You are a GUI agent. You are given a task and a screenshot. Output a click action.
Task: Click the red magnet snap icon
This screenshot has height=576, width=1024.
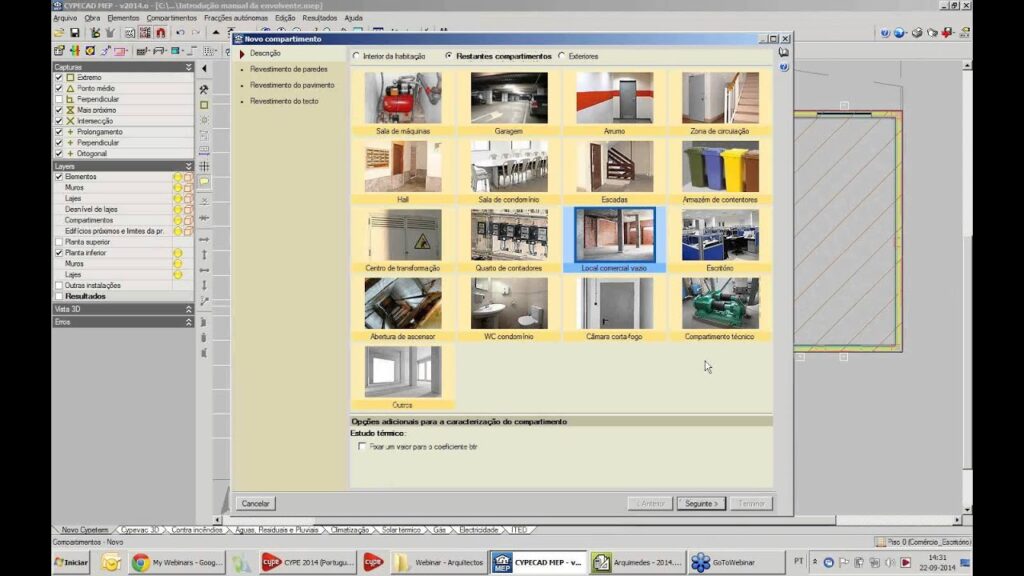coord(161,33)
